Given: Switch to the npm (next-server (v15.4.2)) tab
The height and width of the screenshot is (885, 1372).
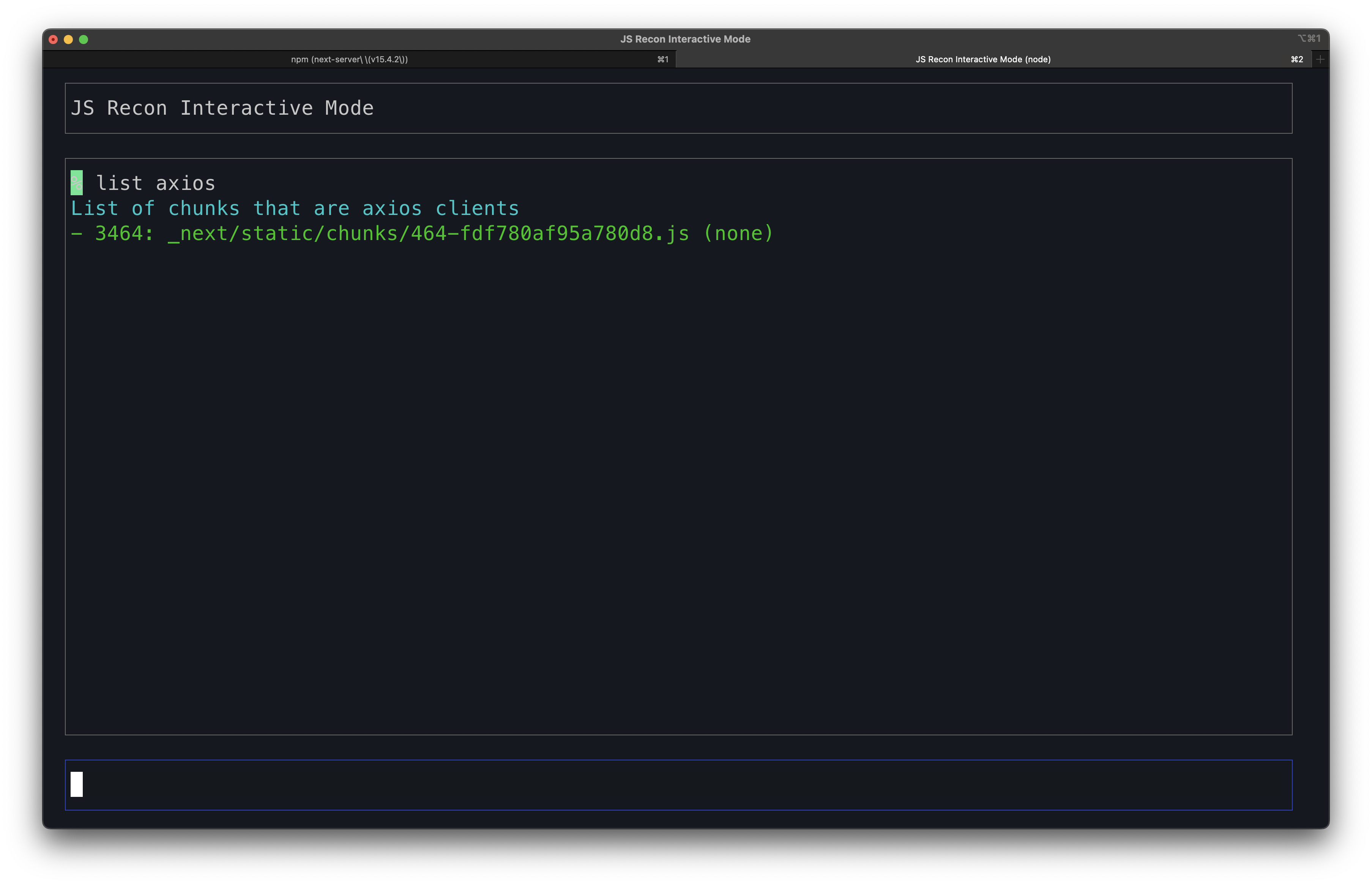Looking at the screenshot, I should [349, 58].
